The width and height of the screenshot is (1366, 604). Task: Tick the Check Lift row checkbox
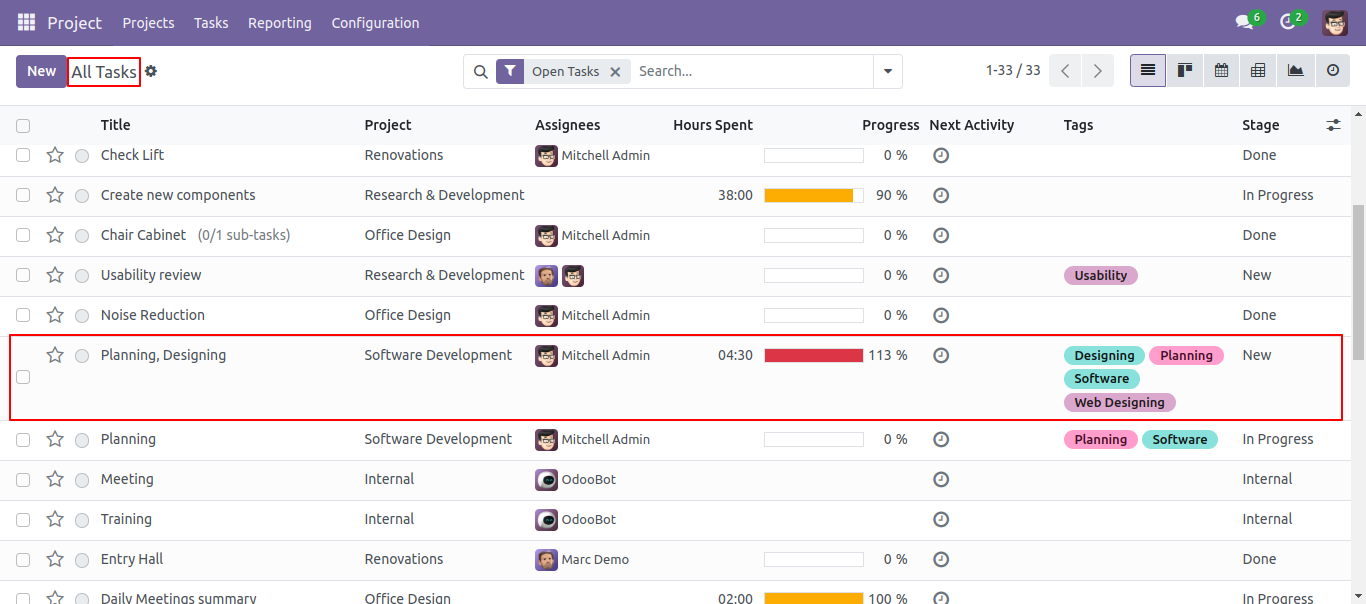click(x=23, y=155)
